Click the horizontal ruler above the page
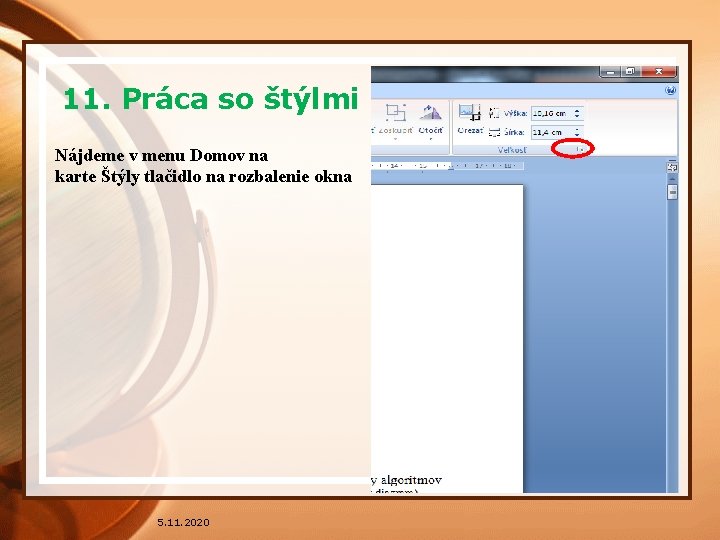Viewport: 720px width, 540px height. (x=447, y=165)
